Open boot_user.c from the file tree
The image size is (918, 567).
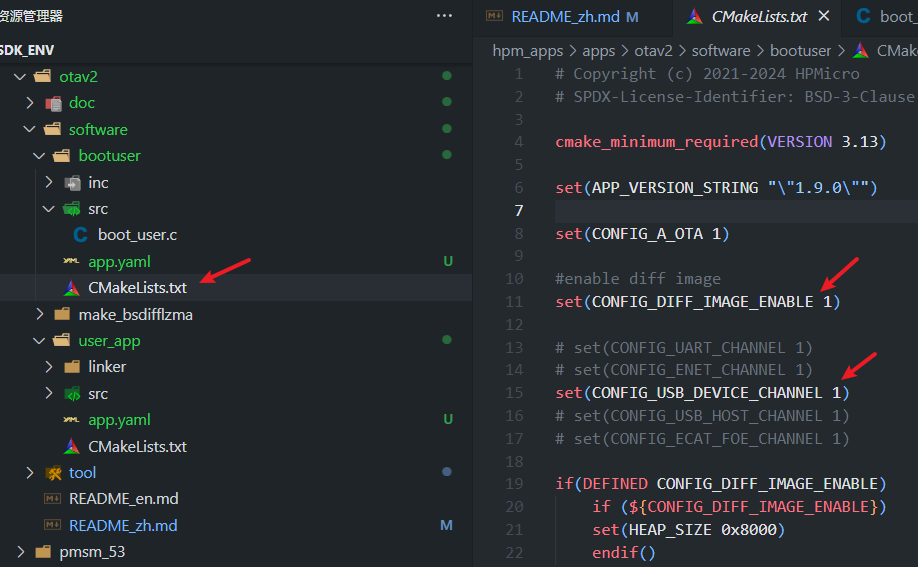pyautogui.click(x=137, y=235)
